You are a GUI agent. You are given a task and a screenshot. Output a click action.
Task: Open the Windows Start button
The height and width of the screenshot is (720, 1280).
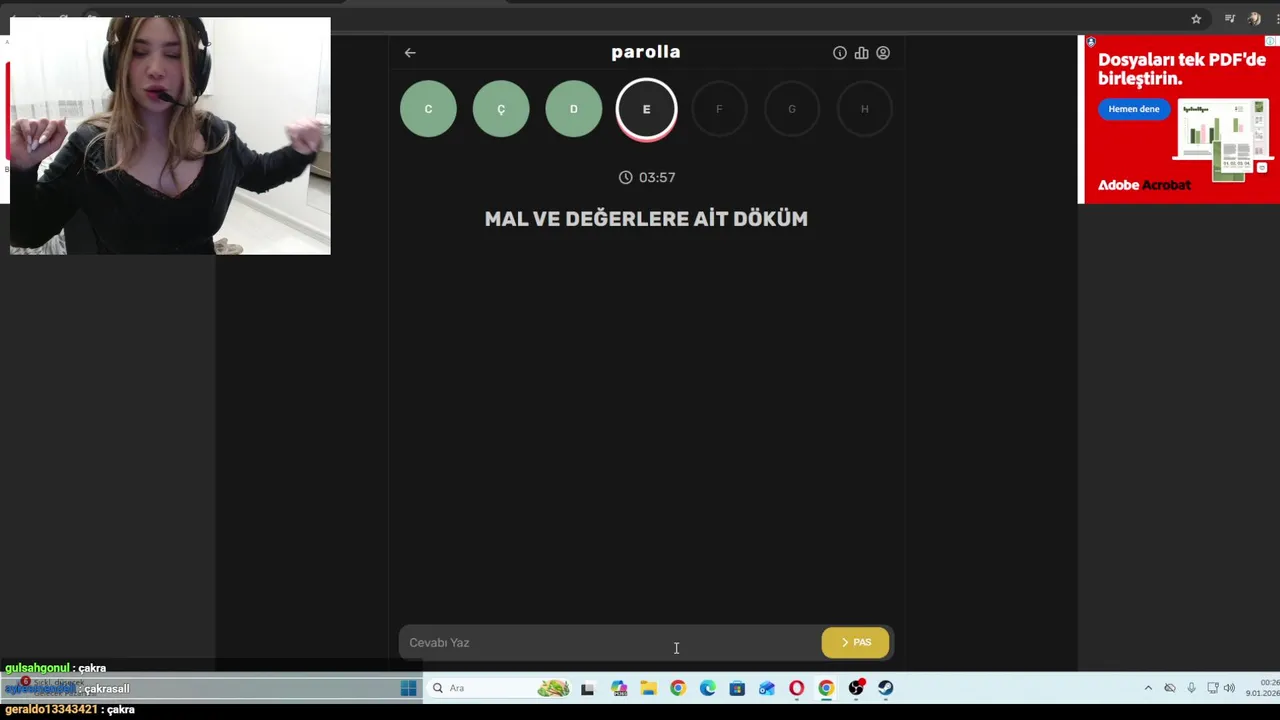(409, 688)
